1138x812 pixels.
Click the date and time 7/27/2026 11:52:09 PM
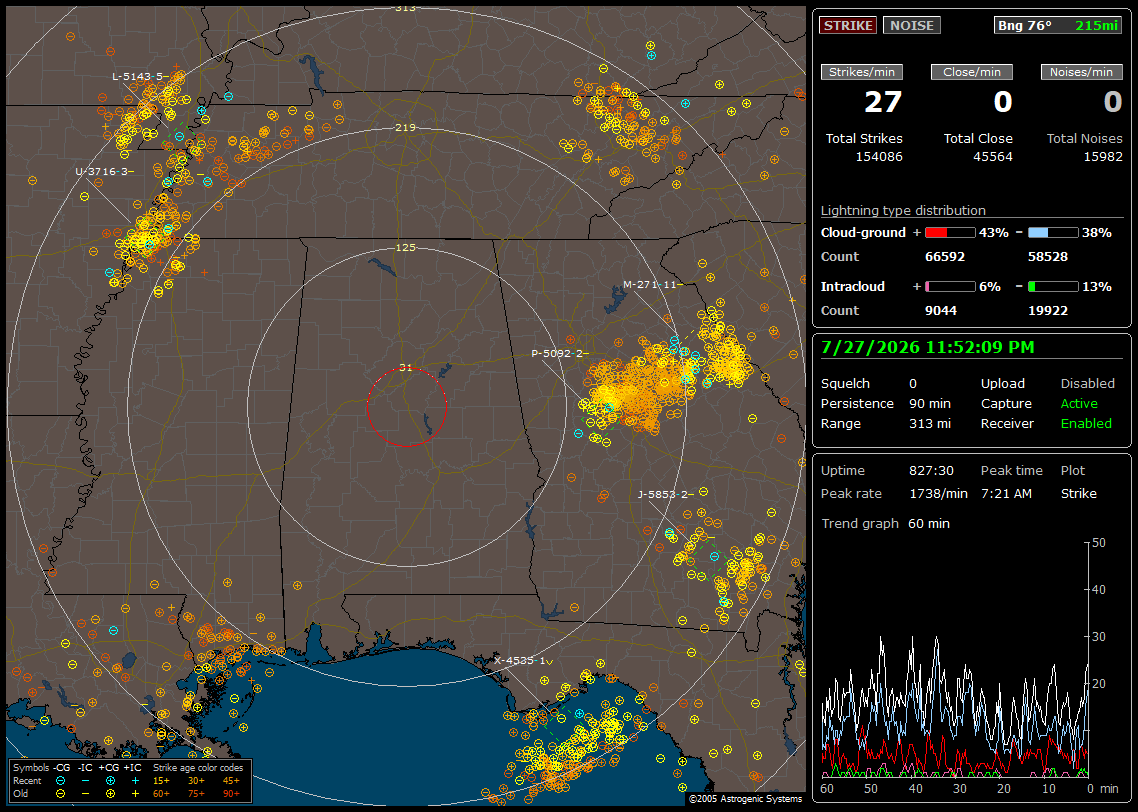(x=928, y=348)
